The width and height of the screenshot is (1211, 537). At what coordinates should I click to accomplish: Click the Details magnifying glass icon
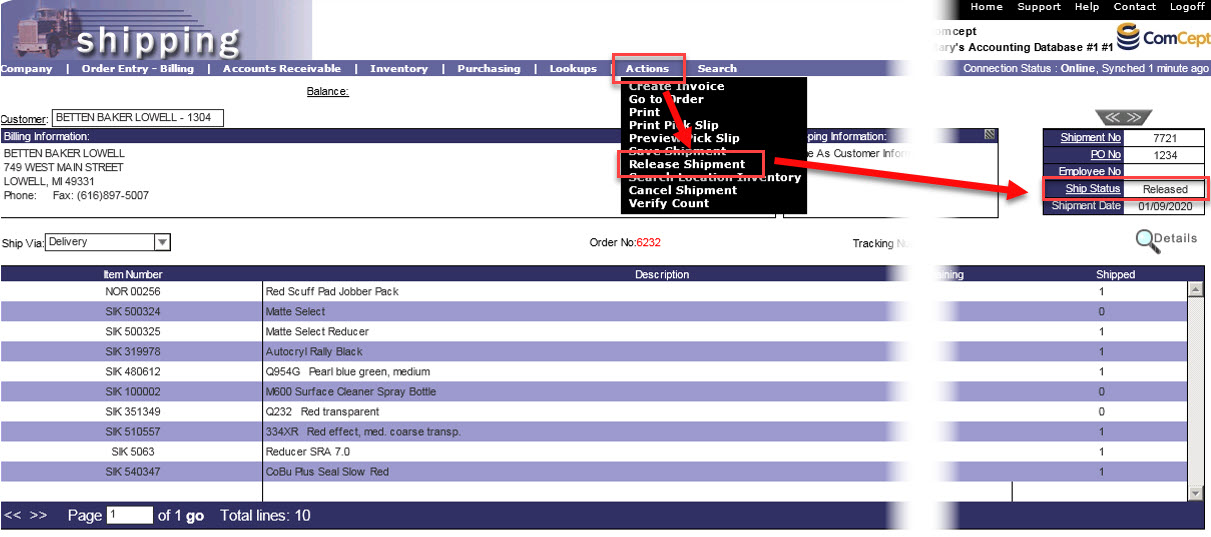click(x=1146, y=240)
